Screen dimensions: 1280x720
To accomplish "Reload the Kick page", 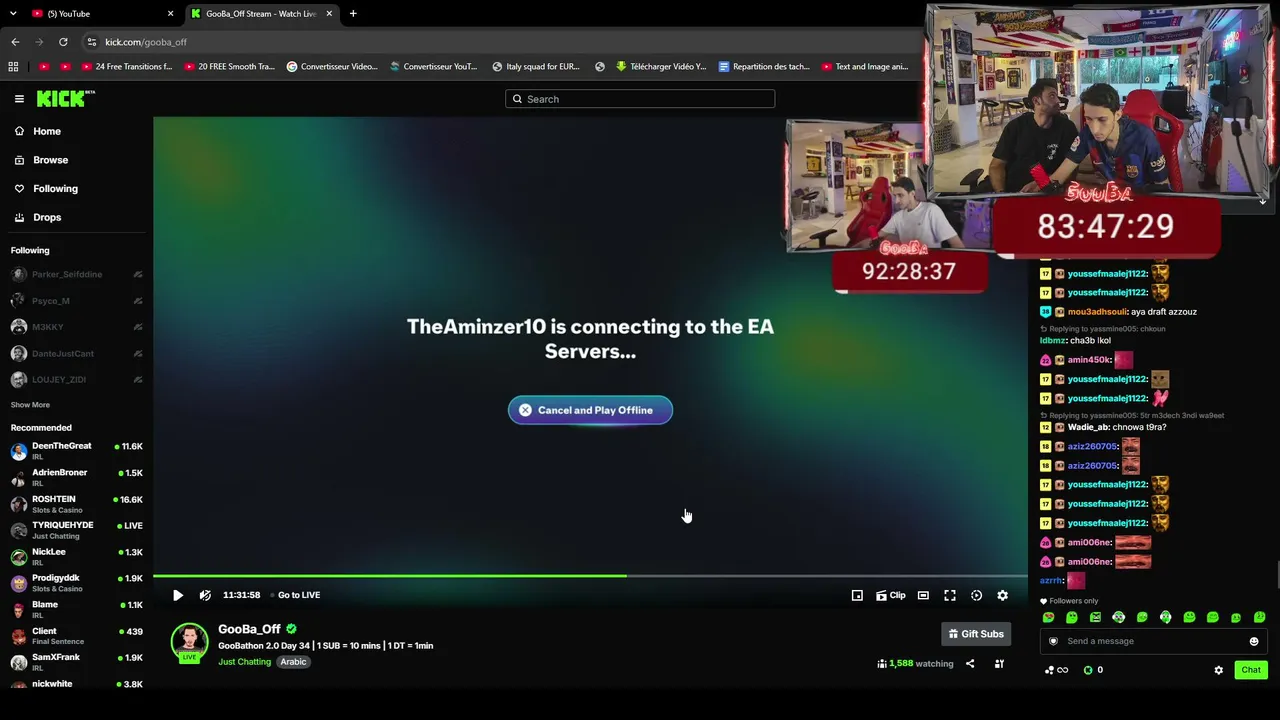I will pyautogui.click(x=63, y=42).
